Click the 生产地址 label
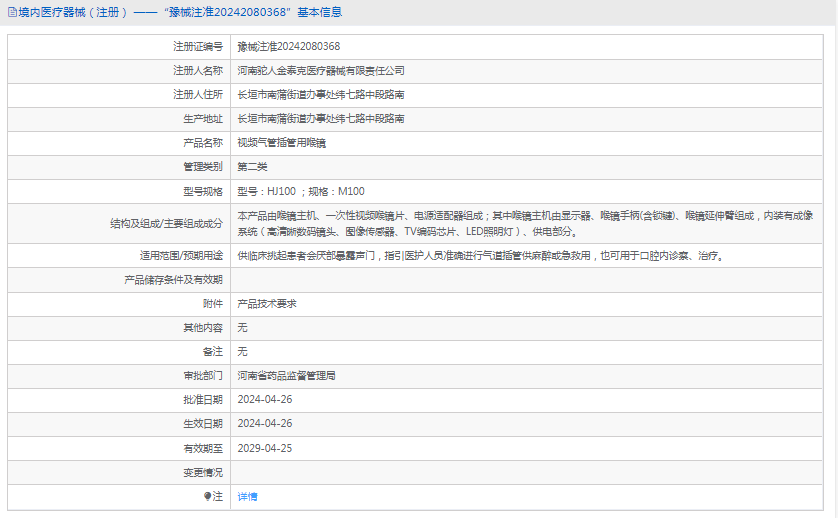 [203, 119]
